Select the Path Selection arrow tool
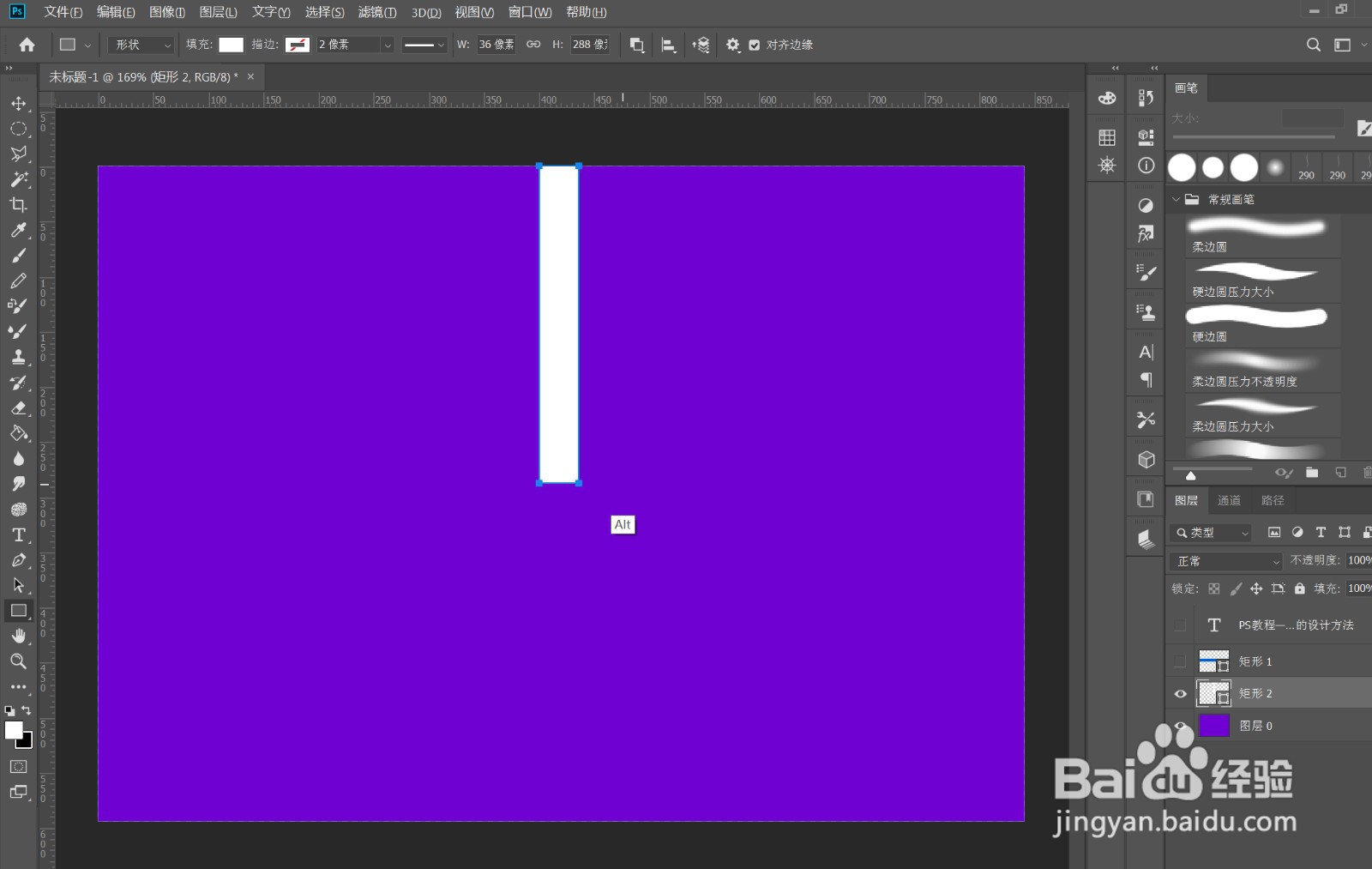 tap(18, 585)
